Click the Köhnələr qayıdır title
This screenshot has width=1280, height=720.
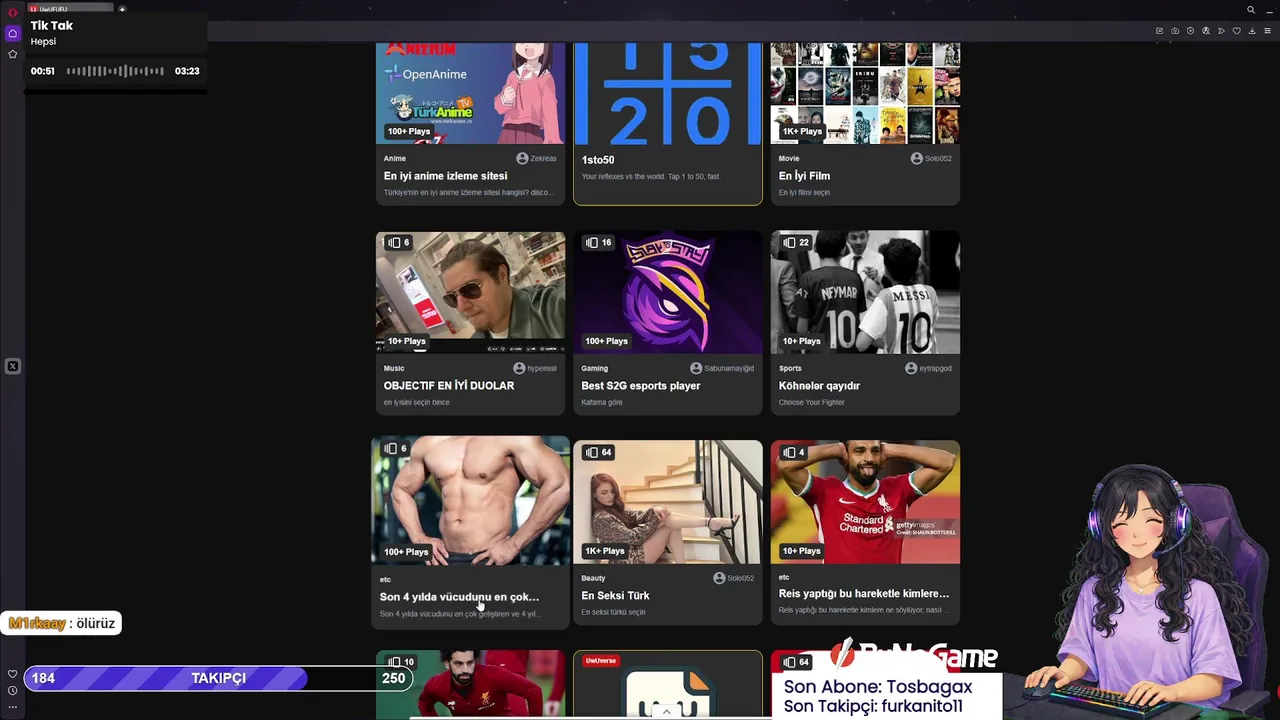pos(819,386)
